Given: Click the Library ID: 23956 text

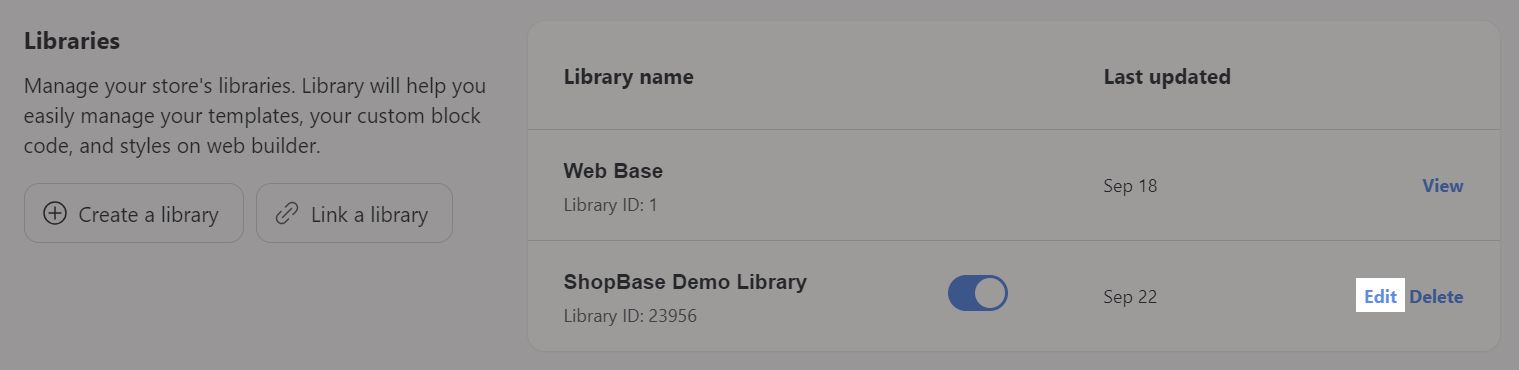Looking at the screenshot, I should tap(630, 316).
